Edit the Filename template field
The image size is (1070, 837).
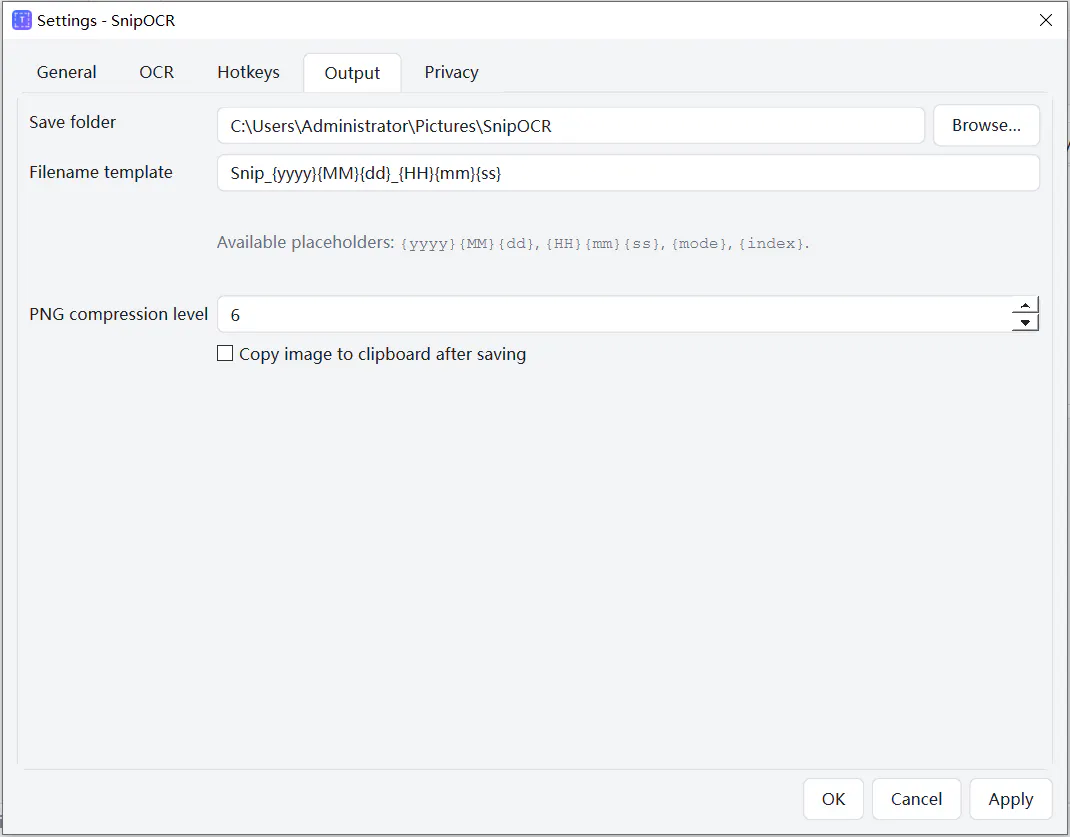pyautogui.click(x=628, y=173)
